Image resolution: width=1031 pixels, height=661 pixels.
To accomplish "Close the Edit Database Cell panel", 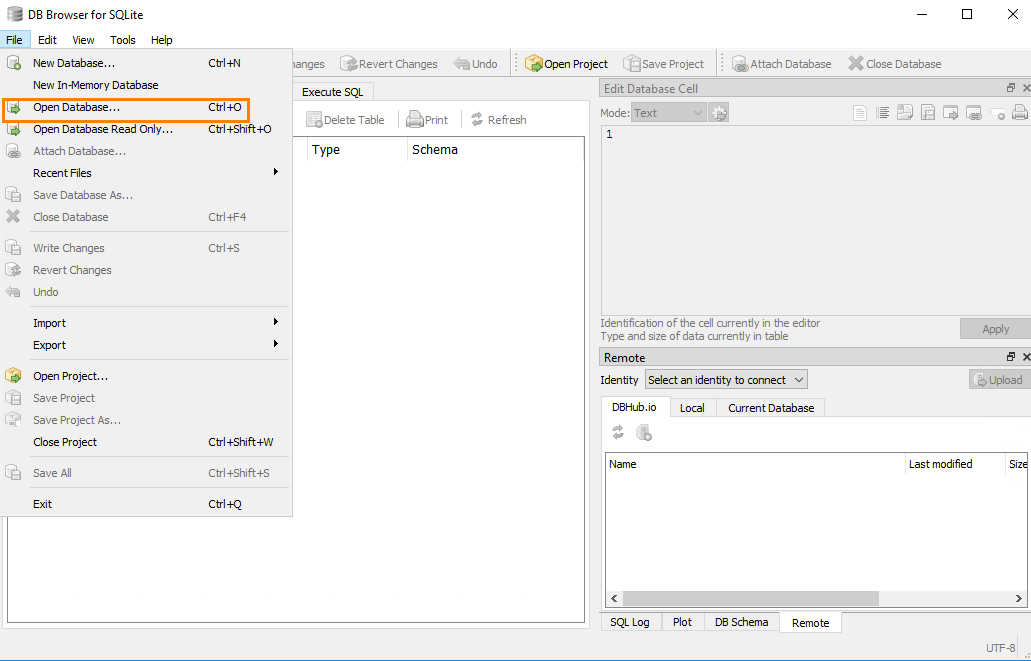I will [x=1026, y=88].
